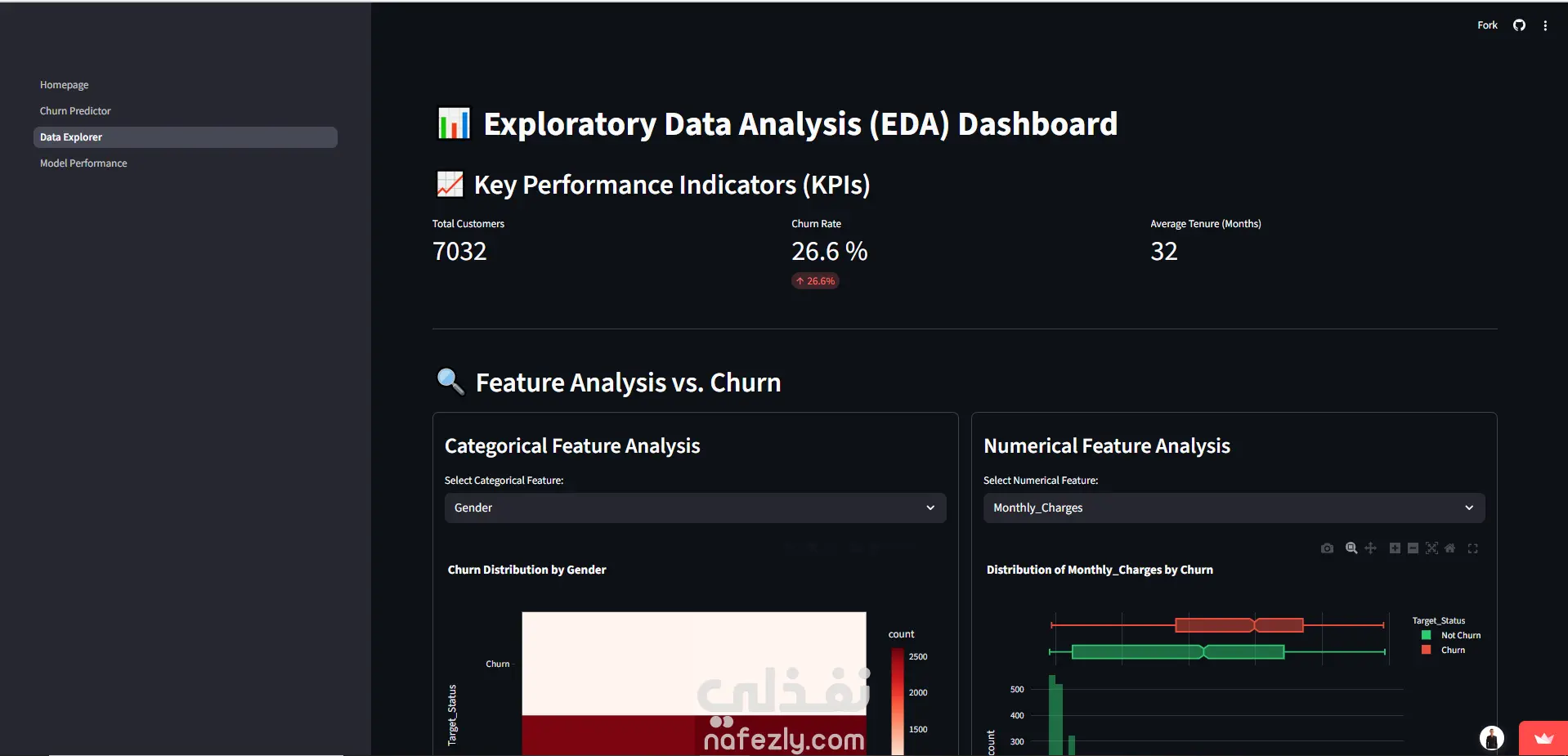
Task: Open the three-dot app menu
Action: (1545, 25)
